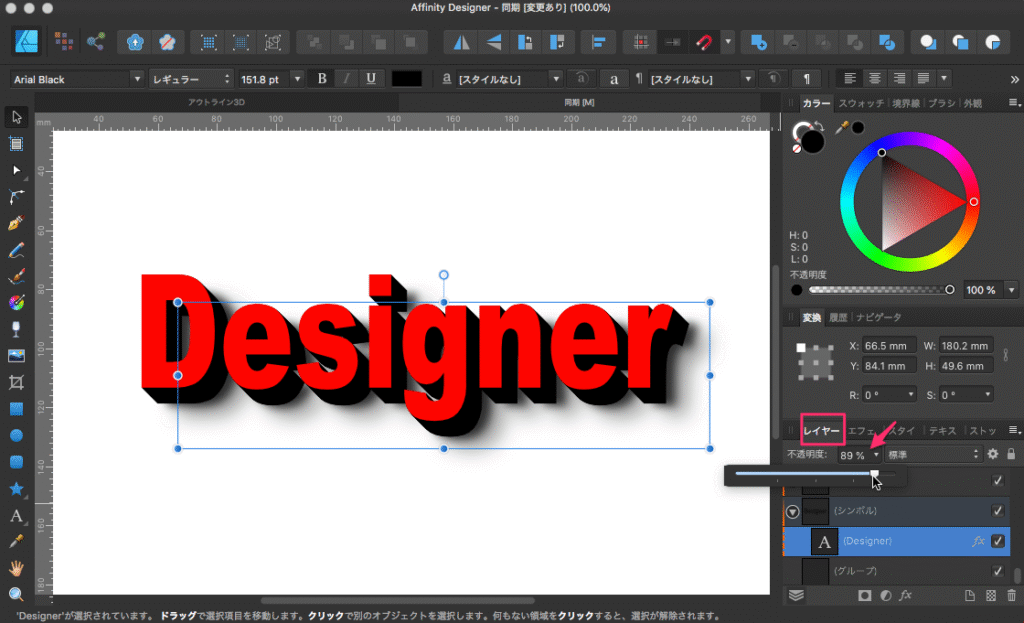
Task: Toggle visibility of the (Designer) layer
Action: pyautogui.click(x=997, y=541)
